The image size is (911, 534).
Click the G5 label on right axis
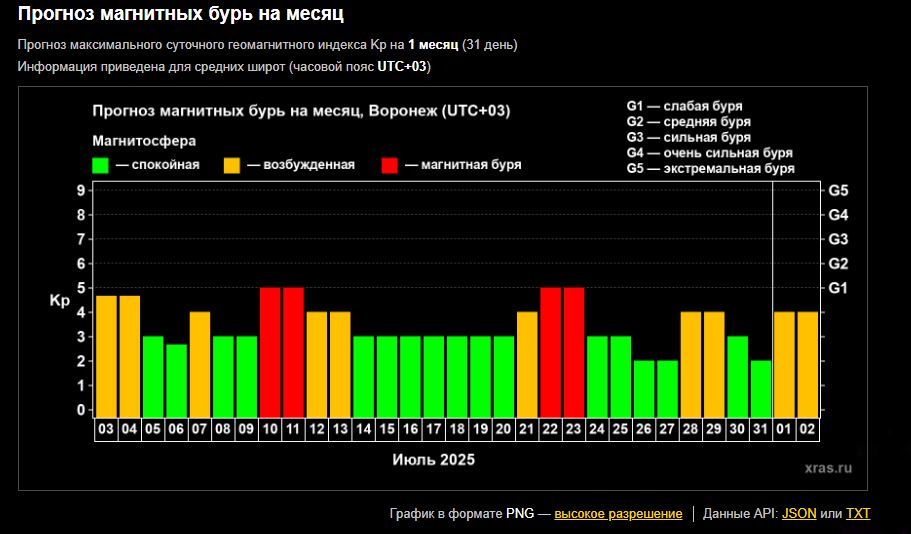click(838, 190)
